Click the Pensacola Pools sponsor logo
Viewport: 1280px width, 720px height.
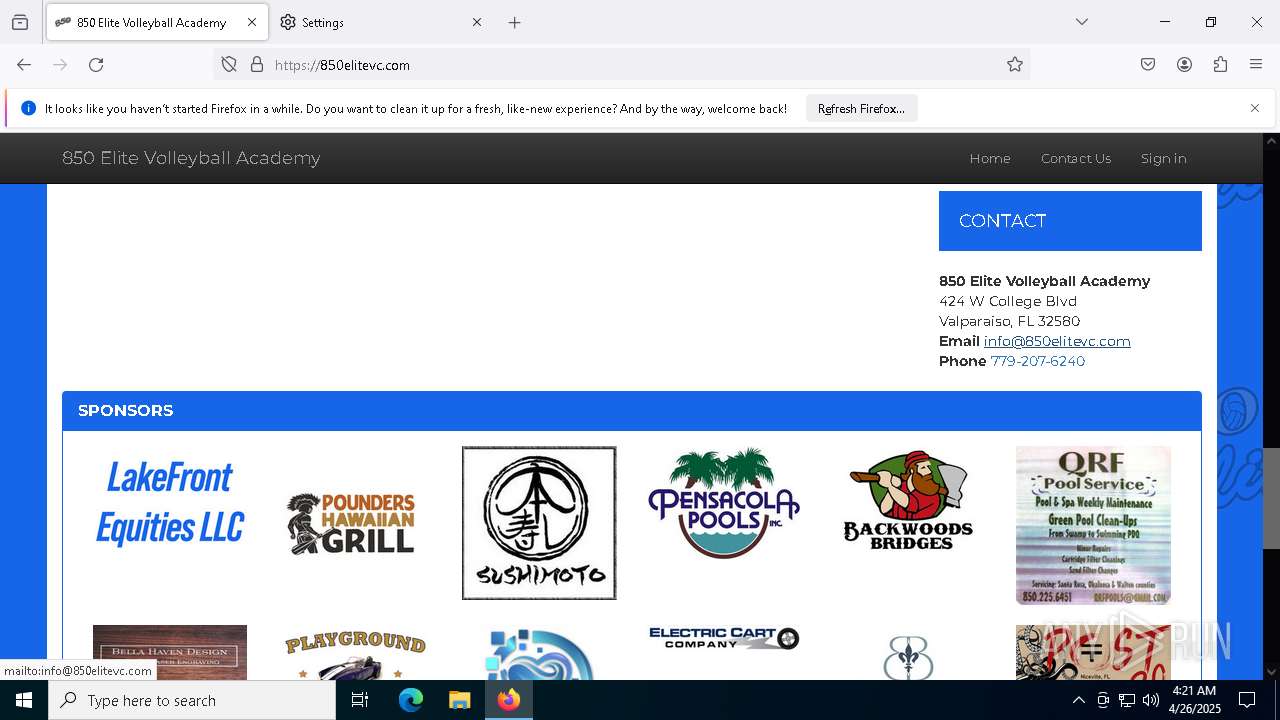tap(723, 503)
